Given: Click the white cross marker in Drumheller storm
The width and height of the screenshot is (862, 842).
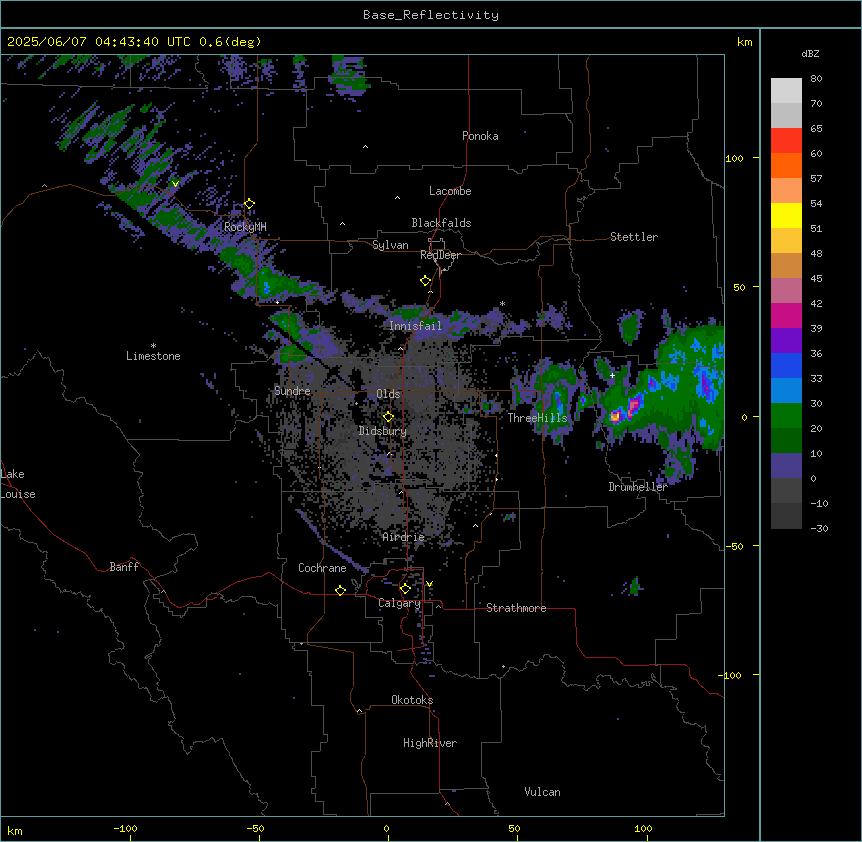Looking at the screenshot, I should pos(612,375).
